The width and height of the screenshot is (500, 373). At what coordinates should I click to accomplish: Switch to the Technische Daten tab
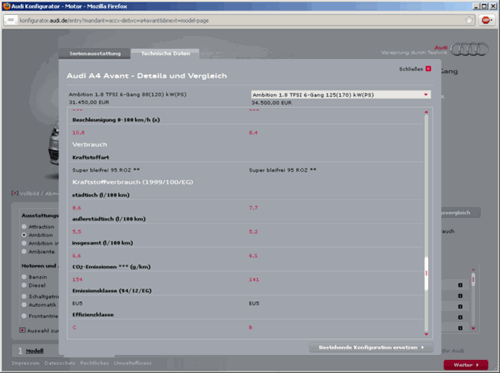pyautogui.click(x=165, y=53)
